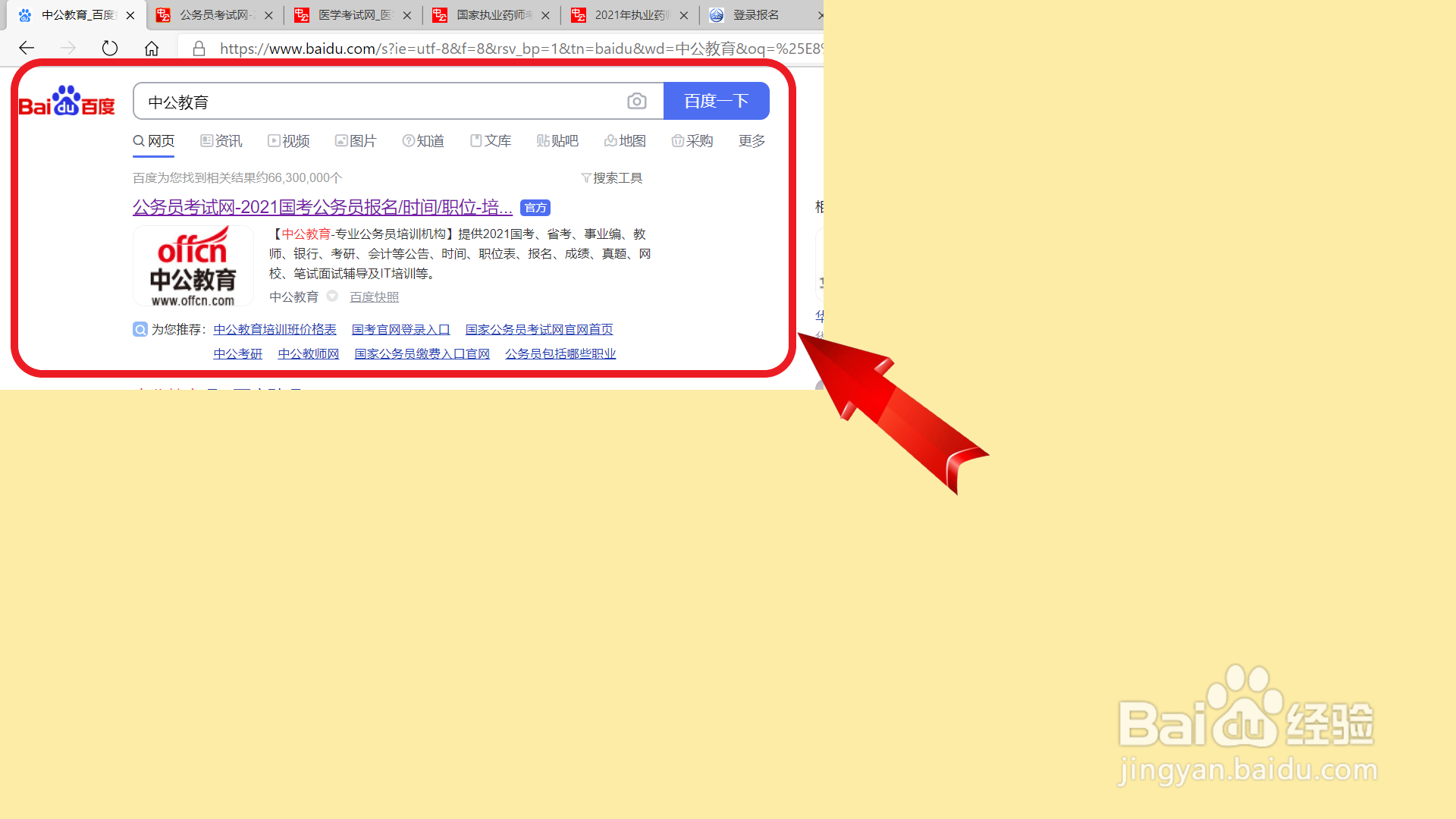Open 中公教育培训班价格表 suggestion

[275, 330]
